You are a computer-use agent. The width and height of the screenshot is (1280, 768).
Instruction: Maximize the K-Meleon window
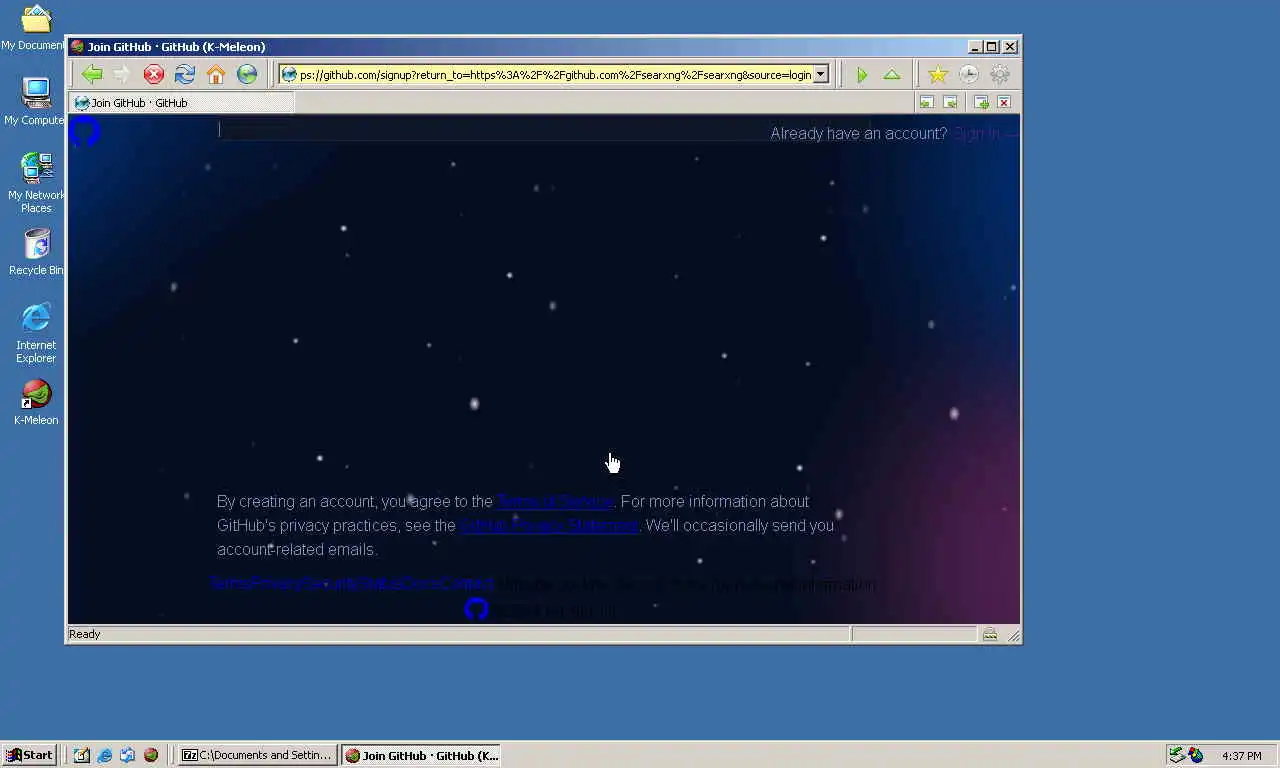point(992,46)
